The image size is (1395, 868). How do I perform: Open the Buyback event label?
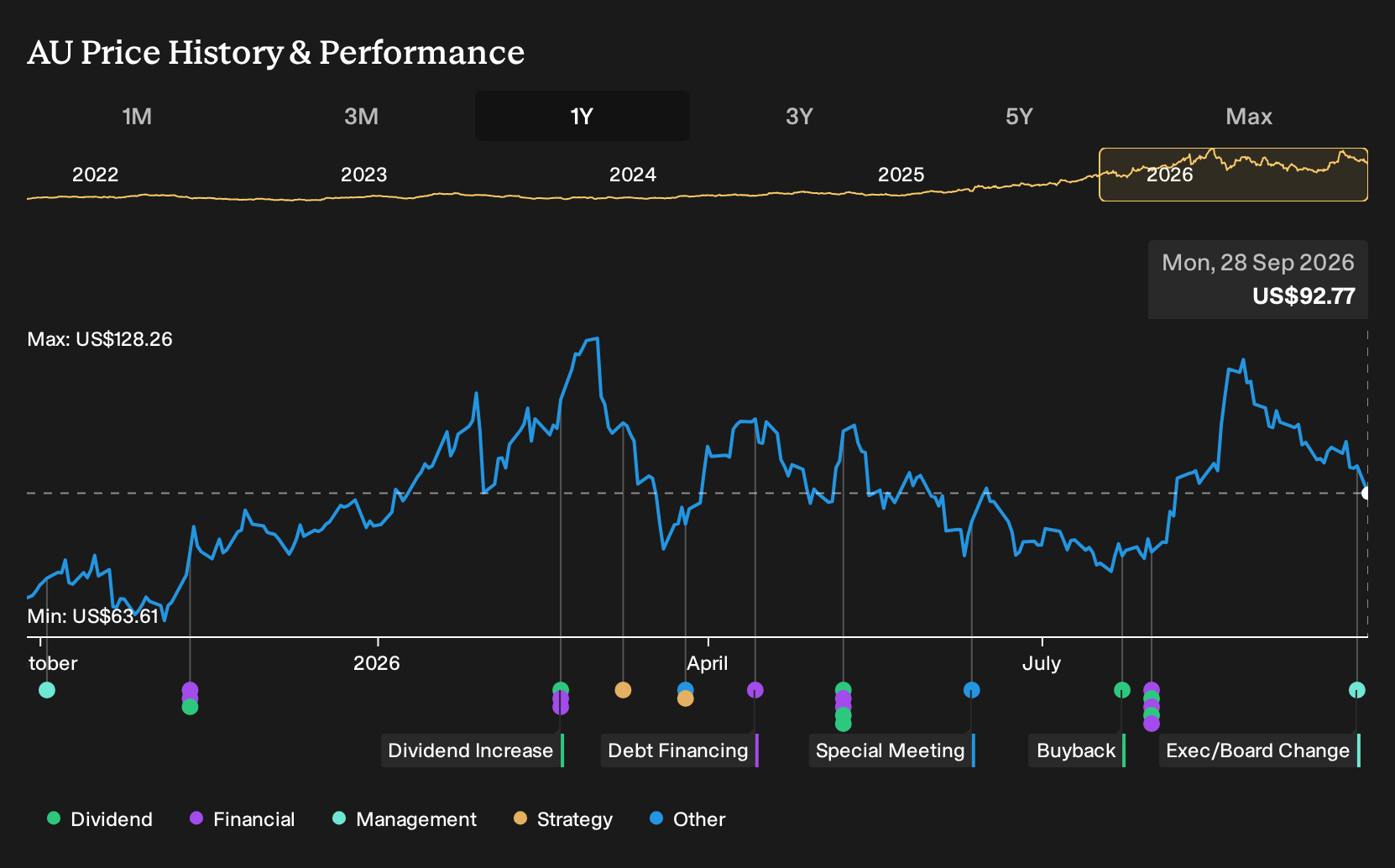(1077, 750)
